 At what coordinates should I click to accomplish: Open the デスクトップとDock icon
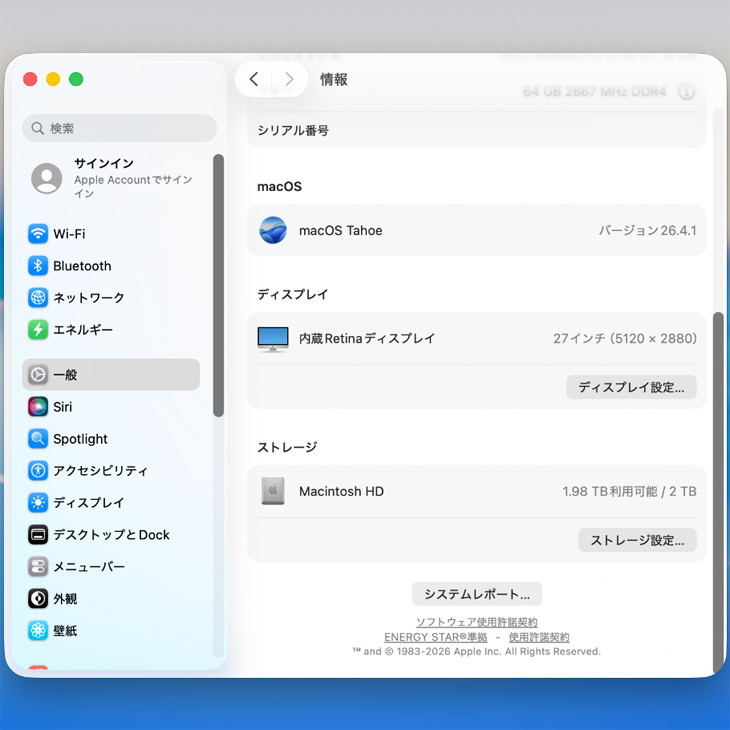tap(38, 534)
